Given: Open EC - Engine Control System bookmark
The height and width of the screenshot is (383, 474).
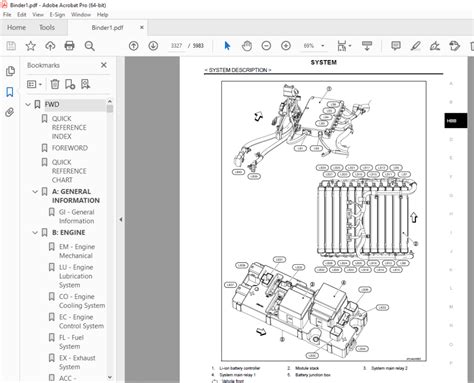Looking at the screenshot, I should point(81,321).
